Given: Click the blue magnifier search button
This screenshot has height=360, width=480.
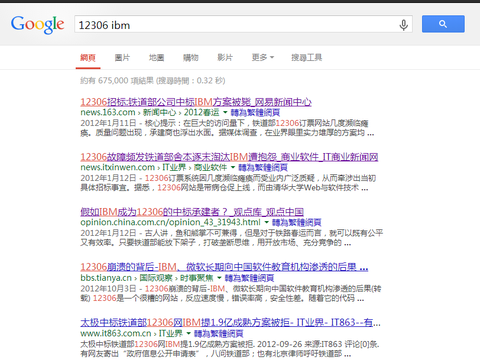Looking at the screenshot, I should pyautogui.click(x=443, y=24).
